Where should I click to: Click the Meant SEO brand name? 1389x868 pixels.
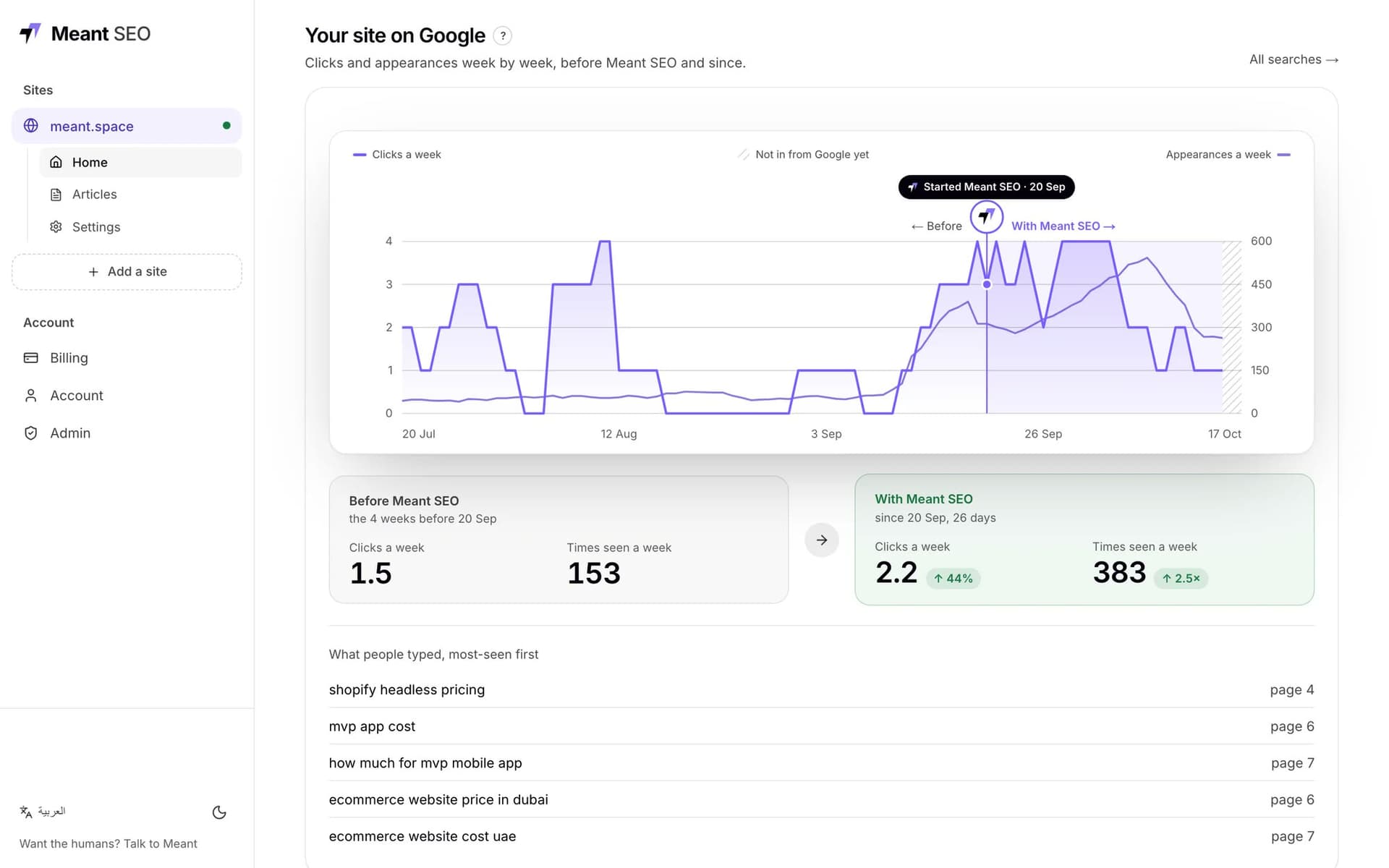point(101,34)
